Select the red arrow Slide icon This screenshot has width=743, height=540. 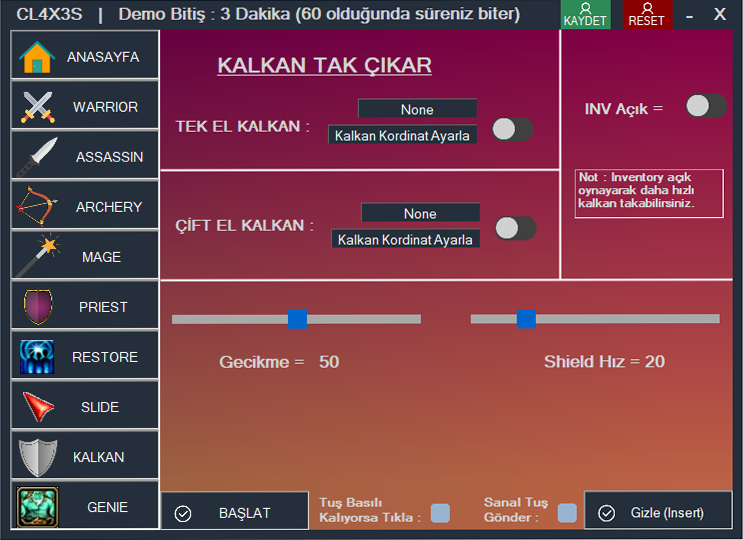pyautogui.click(x=37, y=407)
